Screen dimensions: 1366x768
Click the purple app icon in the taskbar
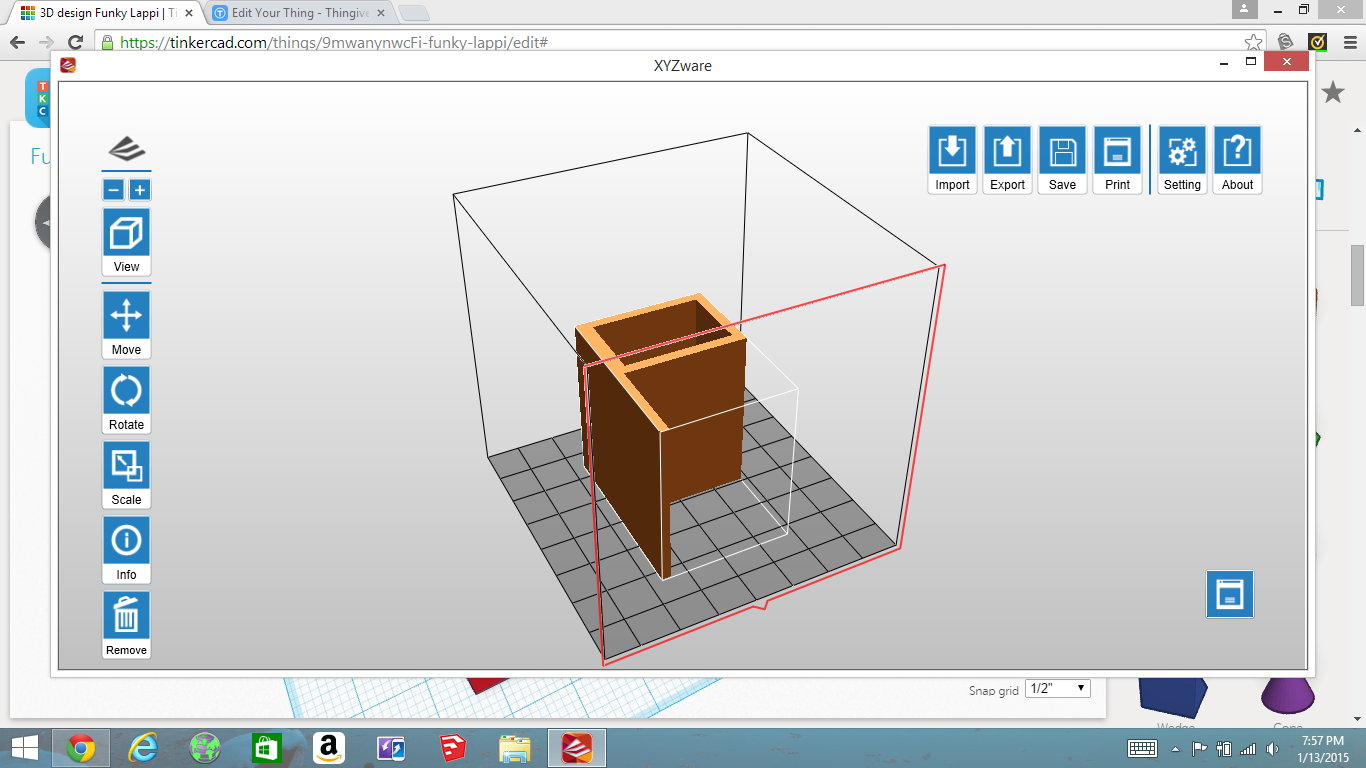coord(390,748)
